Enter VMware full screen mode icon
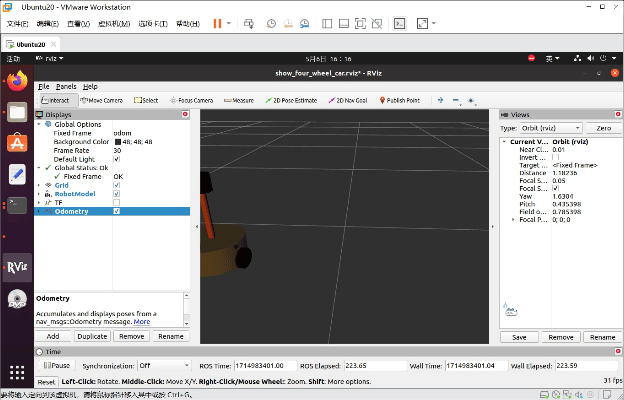Image resolution: width=624 pixels, height=400 pixels. [360, 24]
